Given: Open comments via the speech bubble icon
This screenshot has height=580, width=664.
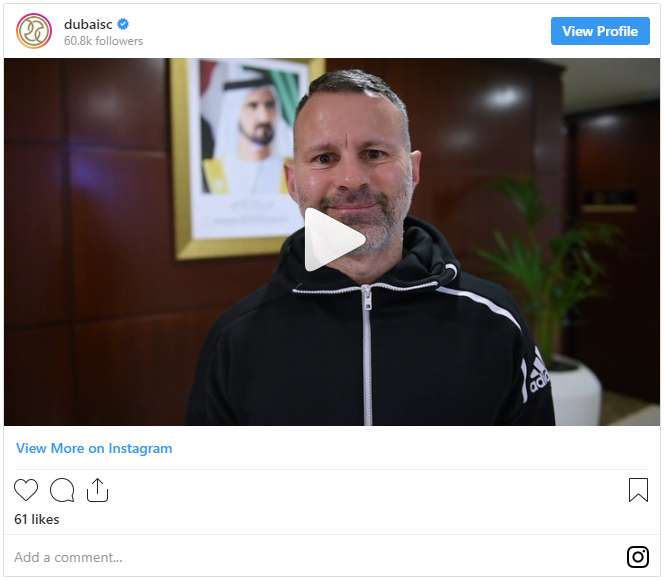Looking at the screenshot, I should [x=62, y=490].
